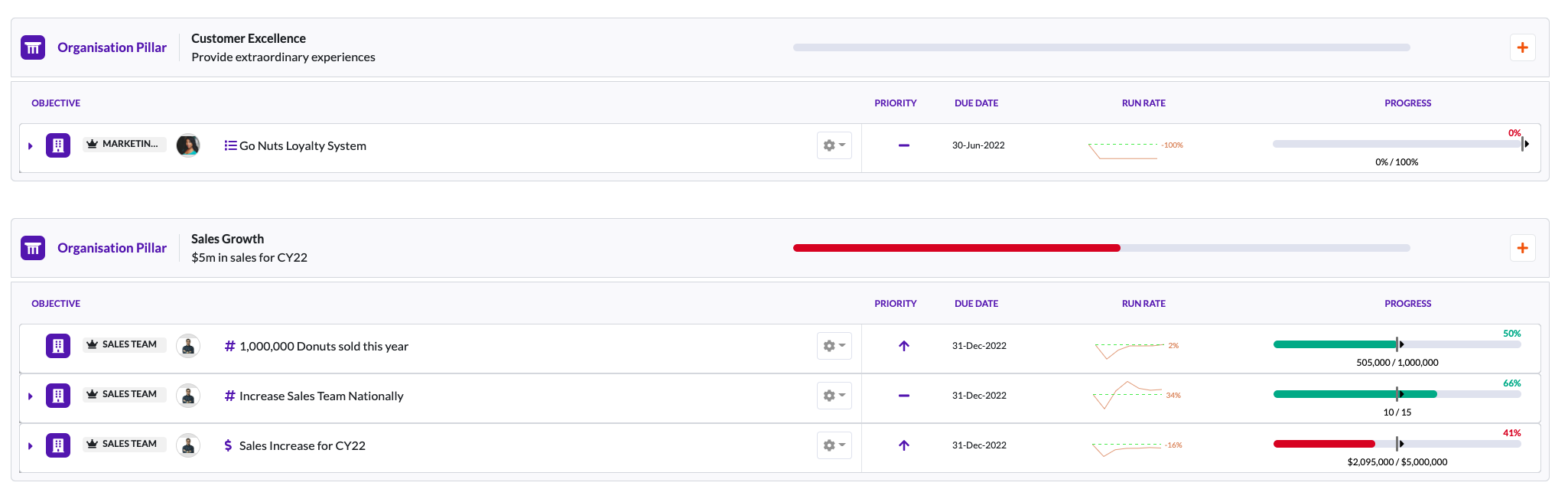Click SALES TEAM tag in Increase Sales Team row

coord(125,394)
